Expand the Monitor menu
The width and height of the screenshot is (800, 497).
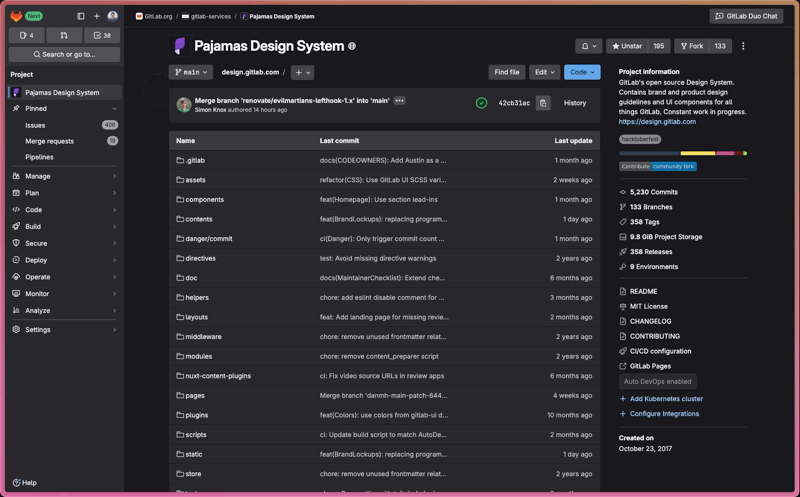click(65, 293)
